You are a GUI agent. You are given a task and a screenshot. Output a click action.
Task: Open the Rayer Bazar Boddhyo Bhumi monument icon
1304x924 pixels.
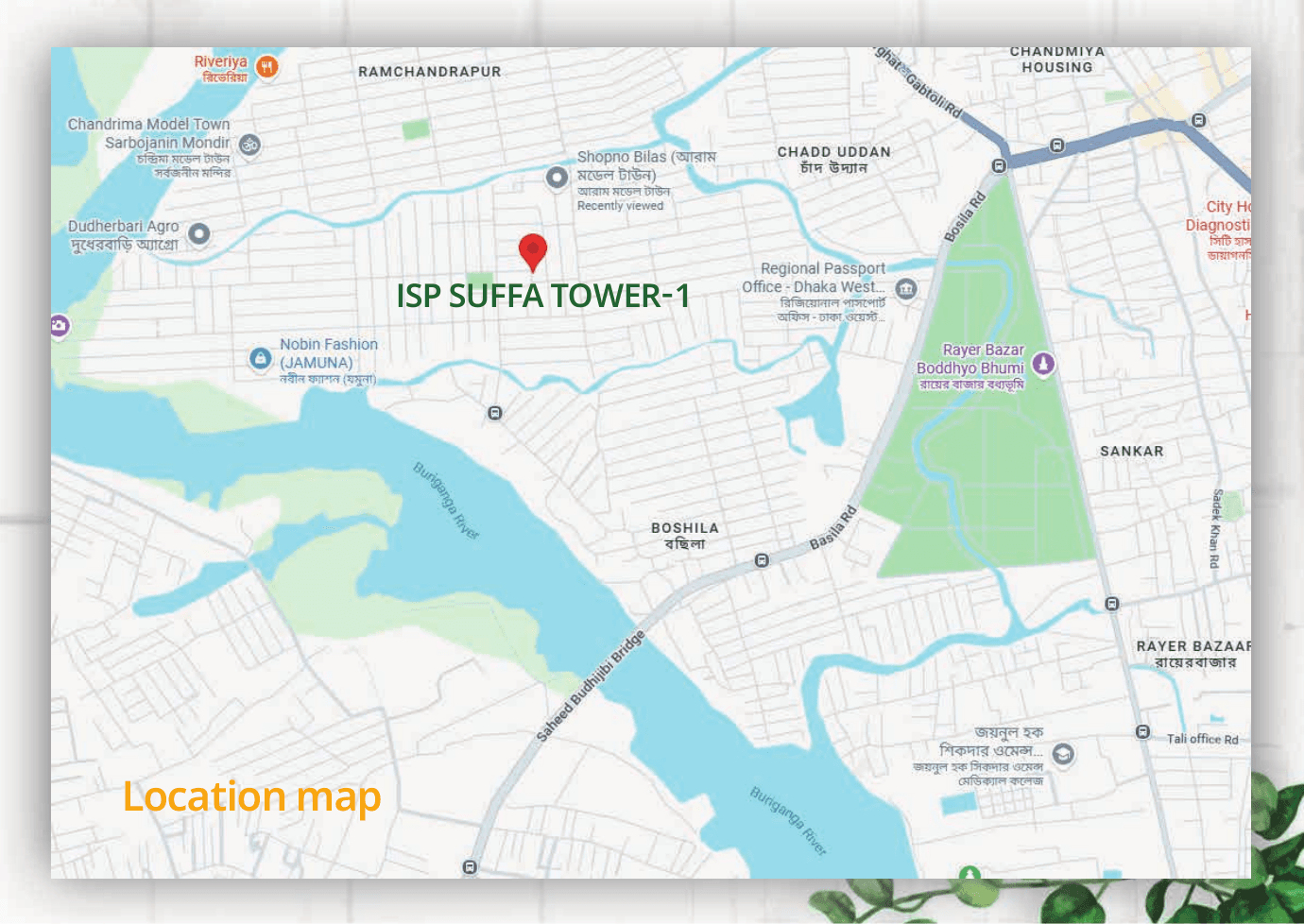[x=1043, y=363]
